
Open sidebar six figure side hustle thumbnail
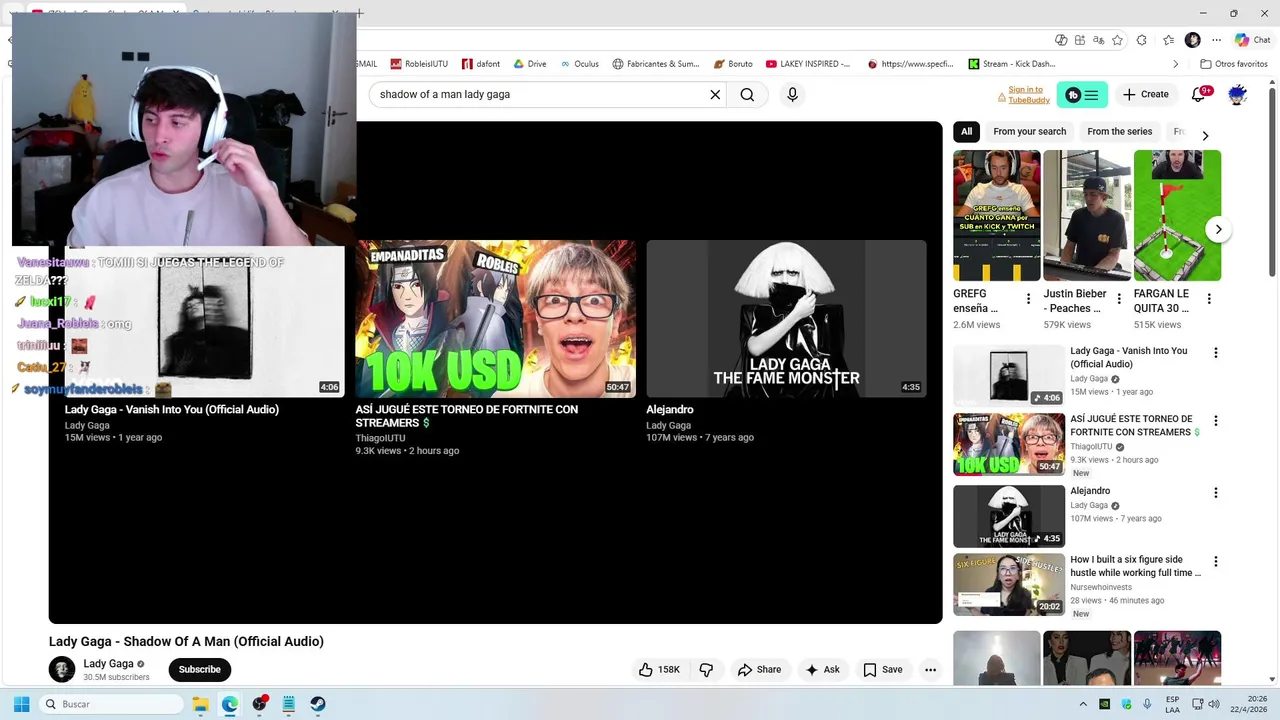tap(1009, 585)
